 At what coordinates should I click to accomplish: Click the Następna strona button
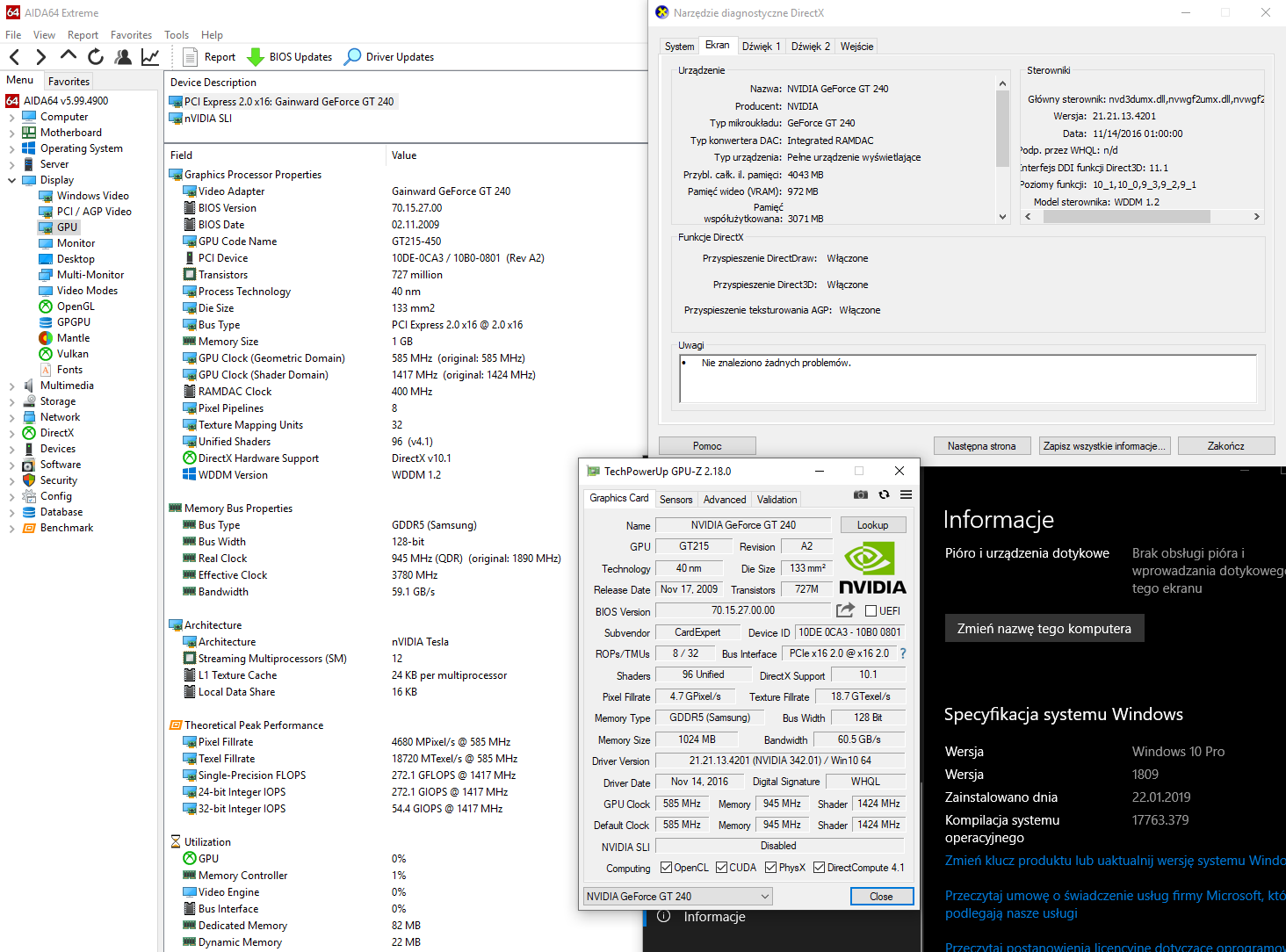[981, 446]
